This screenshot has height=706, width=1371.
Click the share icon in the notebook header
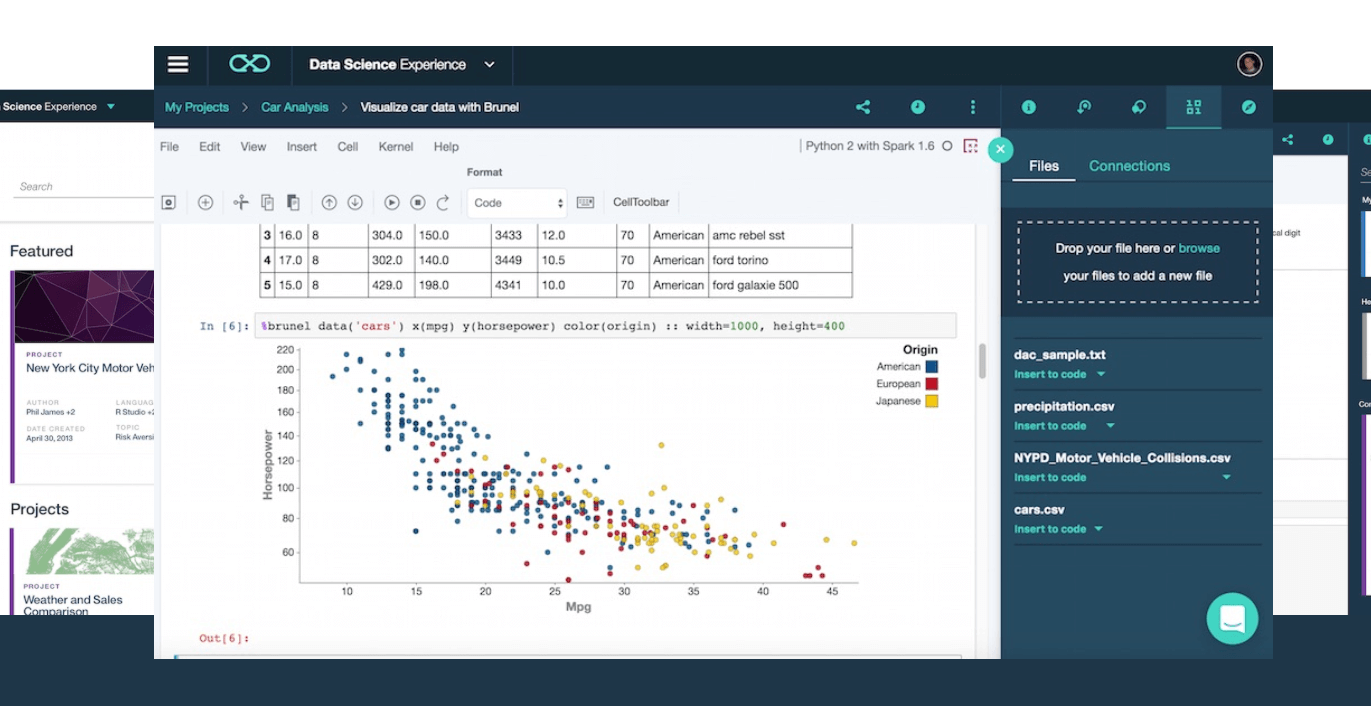pyautogui.click(x=863, y=107)
